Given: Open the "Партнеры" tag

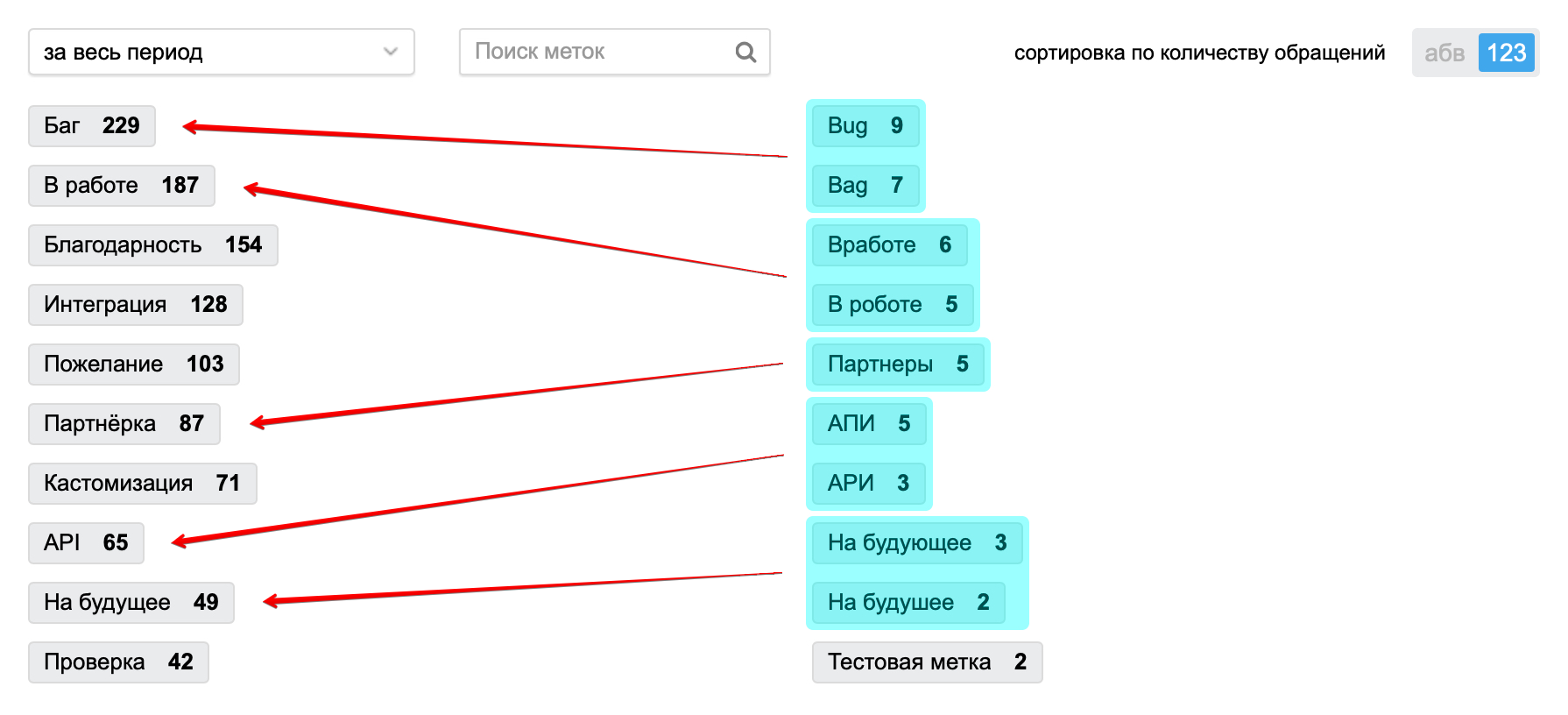Looking at the screenshot, I should pos(899,365).
